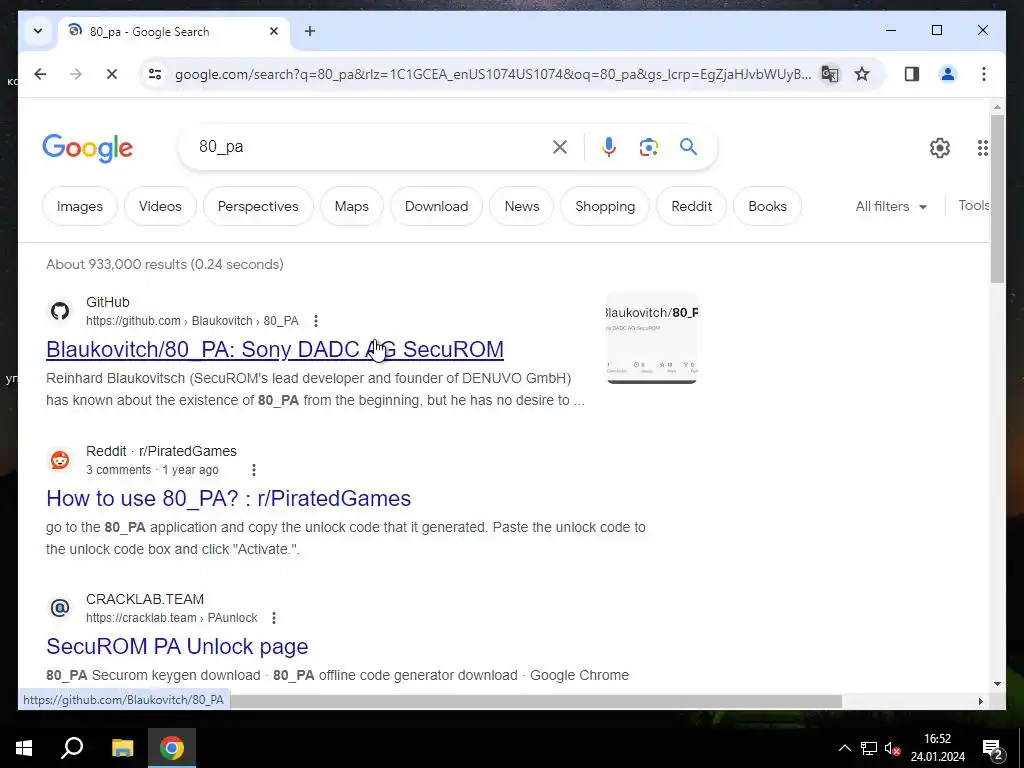
Task: Click the muted volume tray icon
Action: (892, 748)
